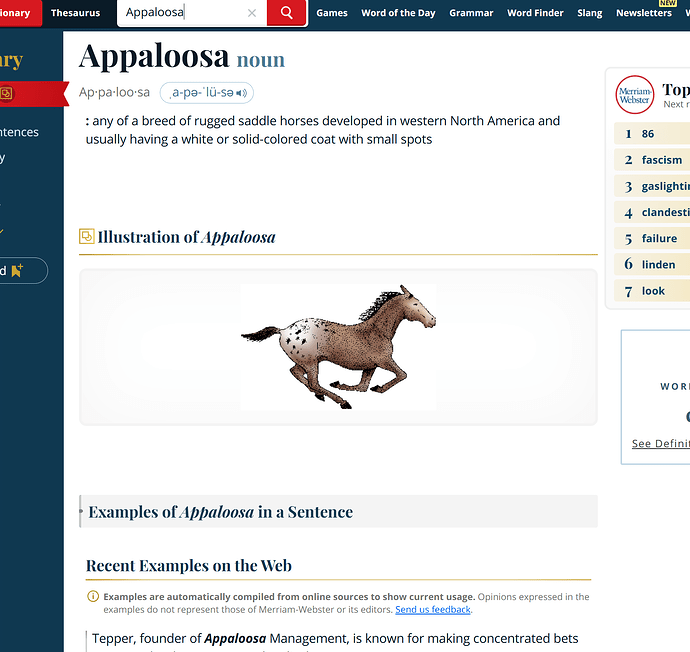Click the info icon beside the examples disclaimer

click(93, 597)
